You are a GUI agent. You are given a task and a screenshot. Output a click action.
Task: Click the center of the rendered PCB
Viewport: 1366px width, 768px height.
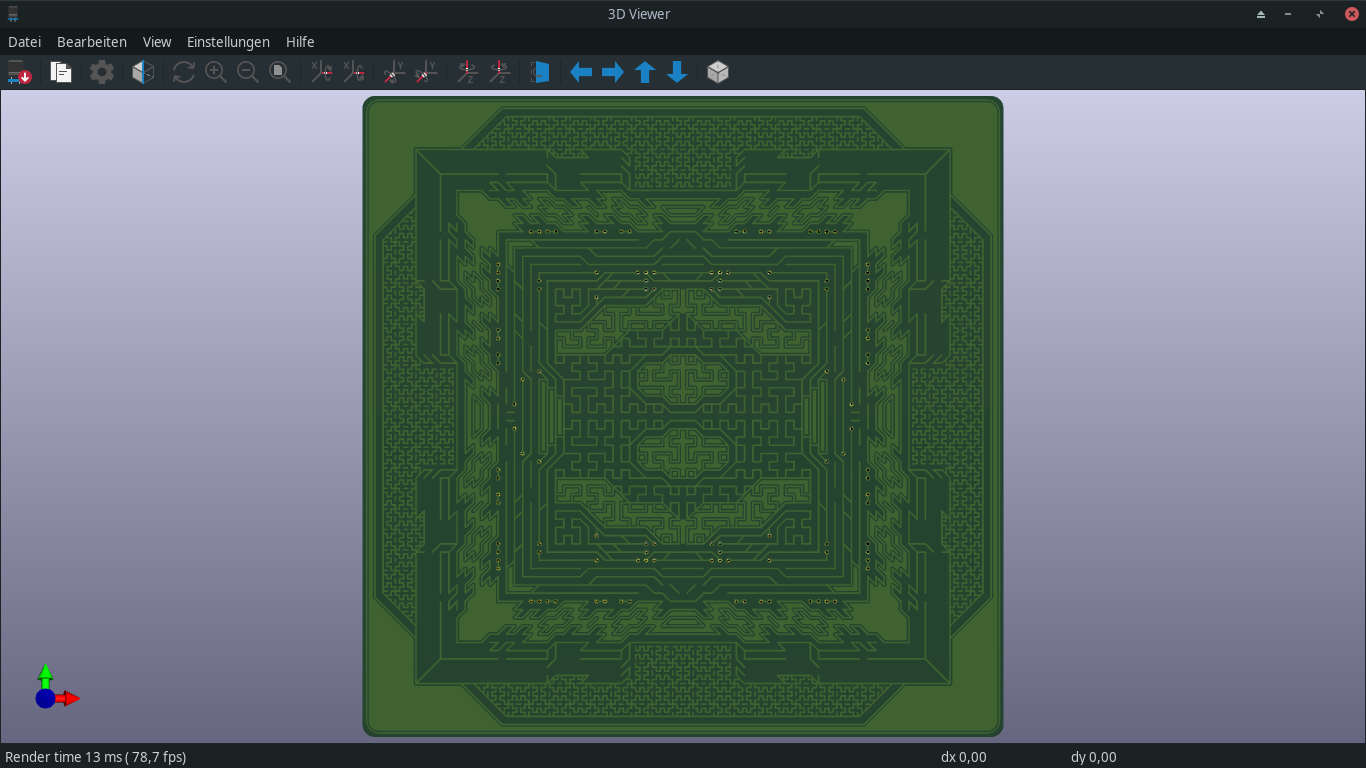(x=683, y=416)
